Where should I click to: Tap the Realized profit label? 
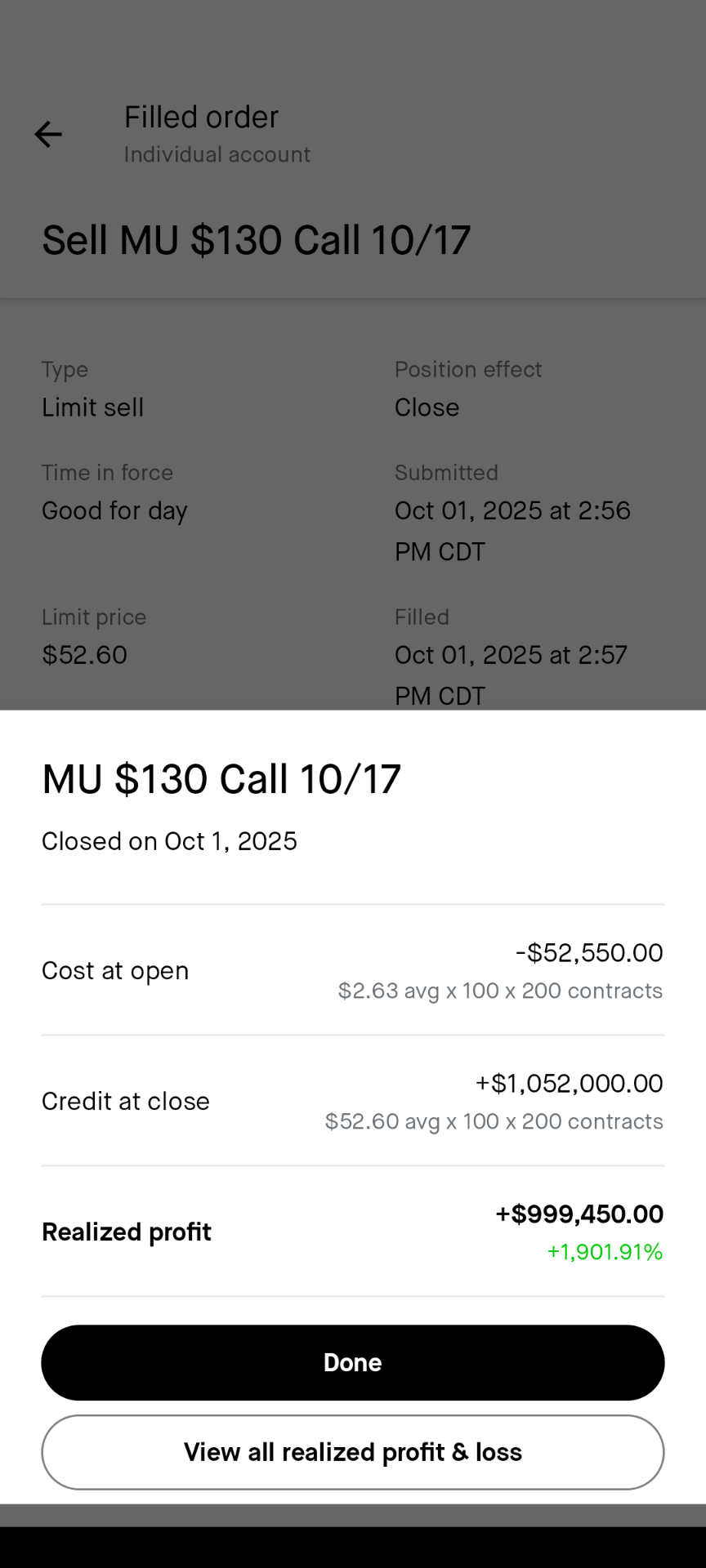(127, 1232)
